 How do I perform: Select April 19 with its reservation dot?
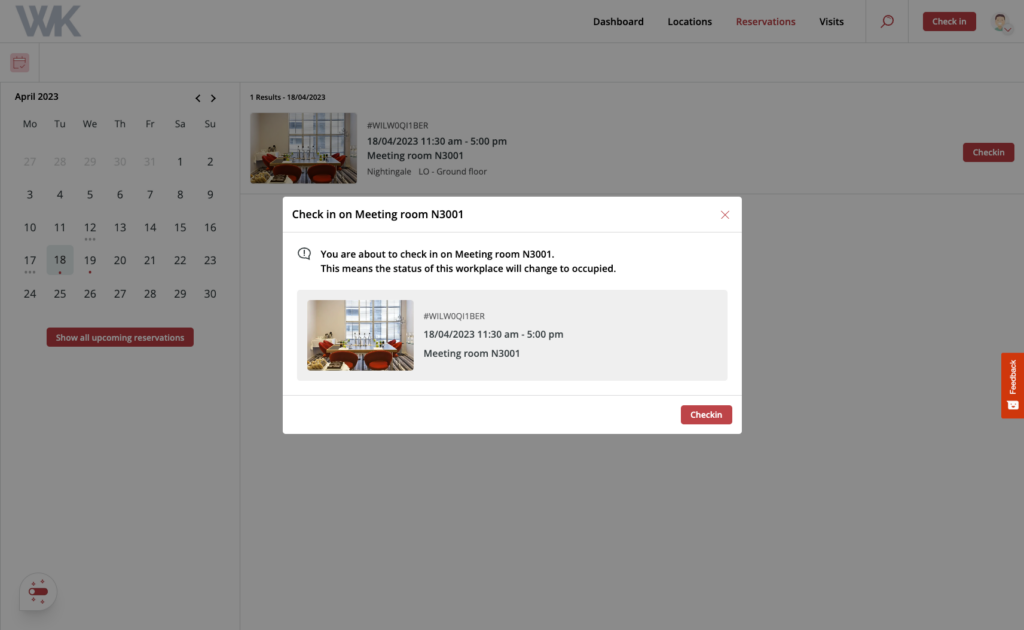click(x=89, y=260)
